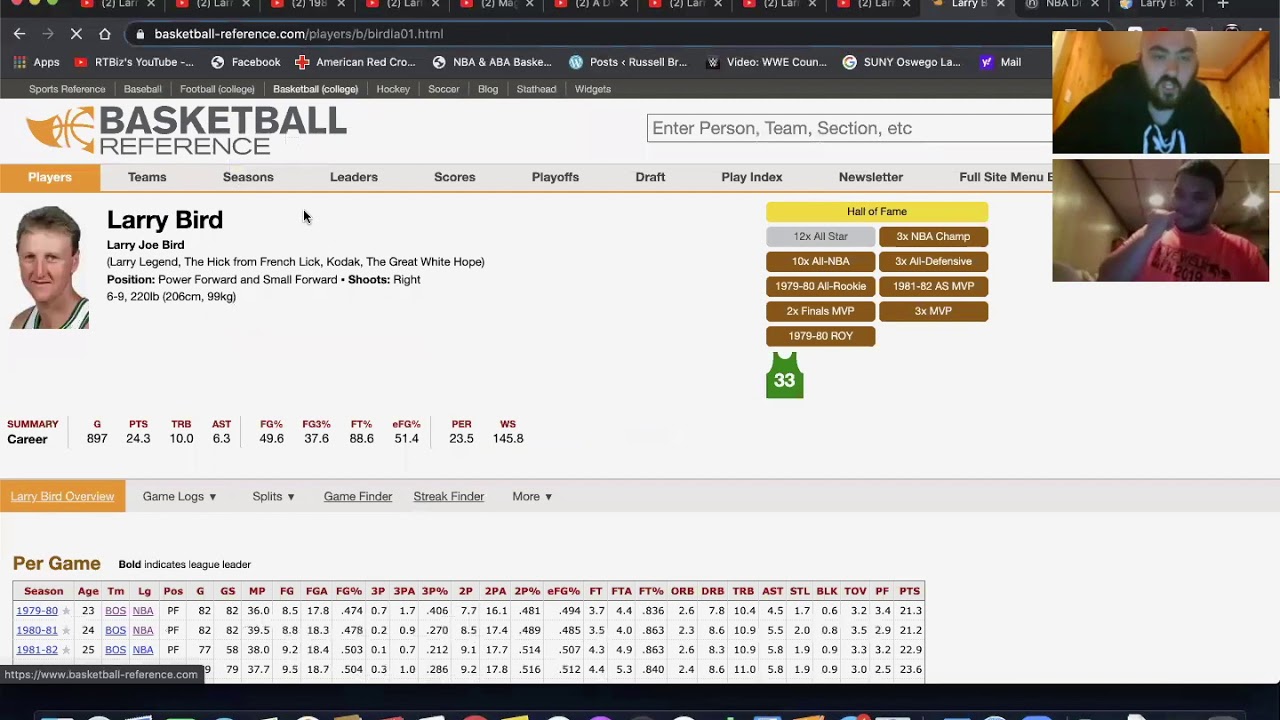Open the Video: WWE bookmark

click(x=766, y=62)
